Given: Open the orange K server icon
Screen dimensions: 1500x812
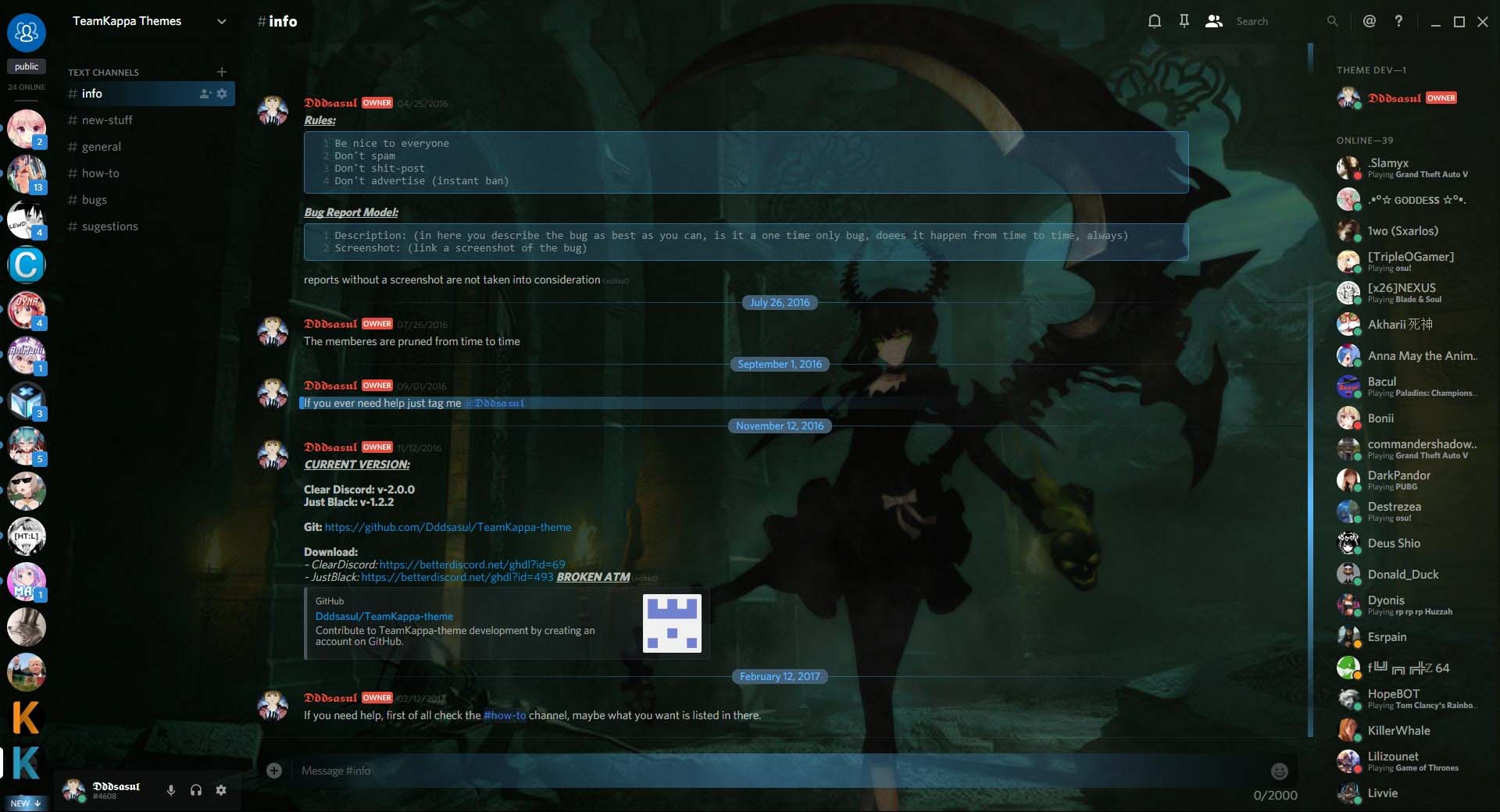Looking at the screenshot, I should [27, 718].
